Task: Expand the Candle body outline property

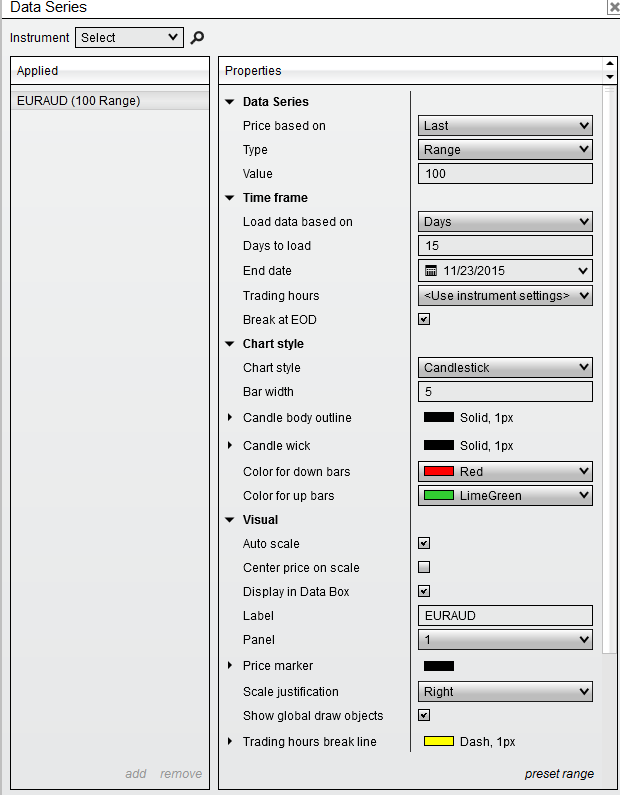Action: pyautogui.click(x=230, y=418)
